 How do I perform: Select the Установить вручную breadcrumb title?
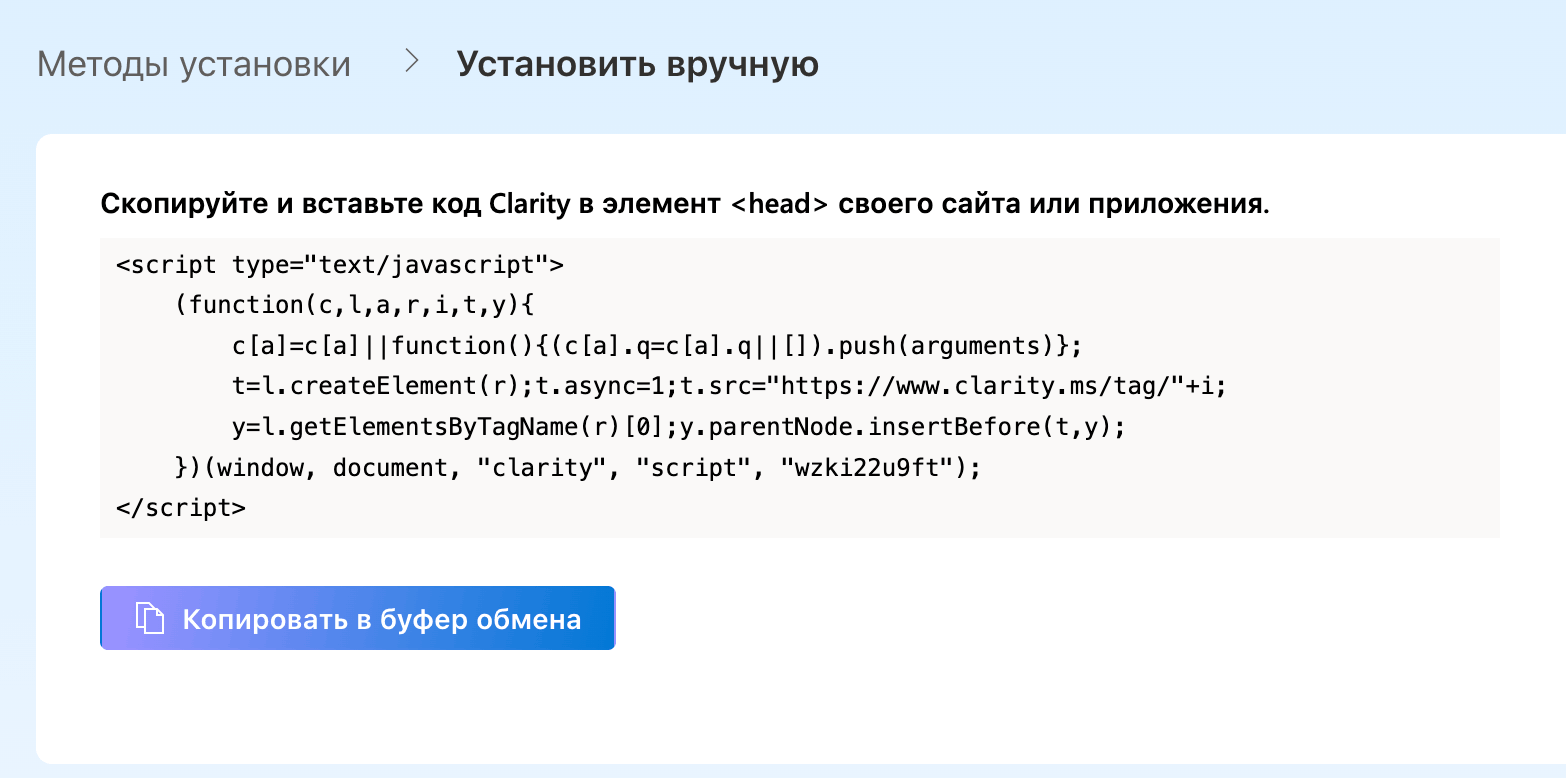pyautogui.click(x=638, y=64)
